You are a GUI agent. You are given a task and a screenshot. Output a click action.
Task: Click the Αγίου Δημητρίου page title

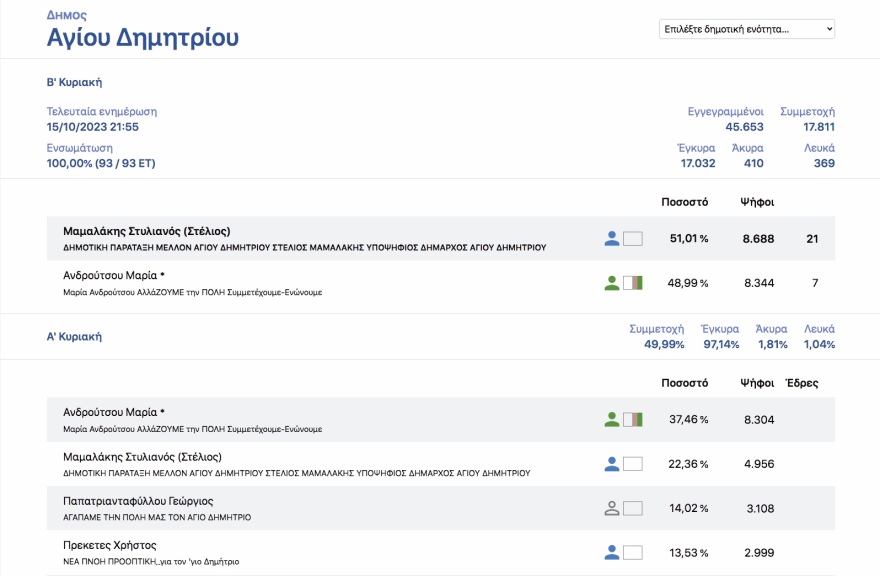coord(143,39)
